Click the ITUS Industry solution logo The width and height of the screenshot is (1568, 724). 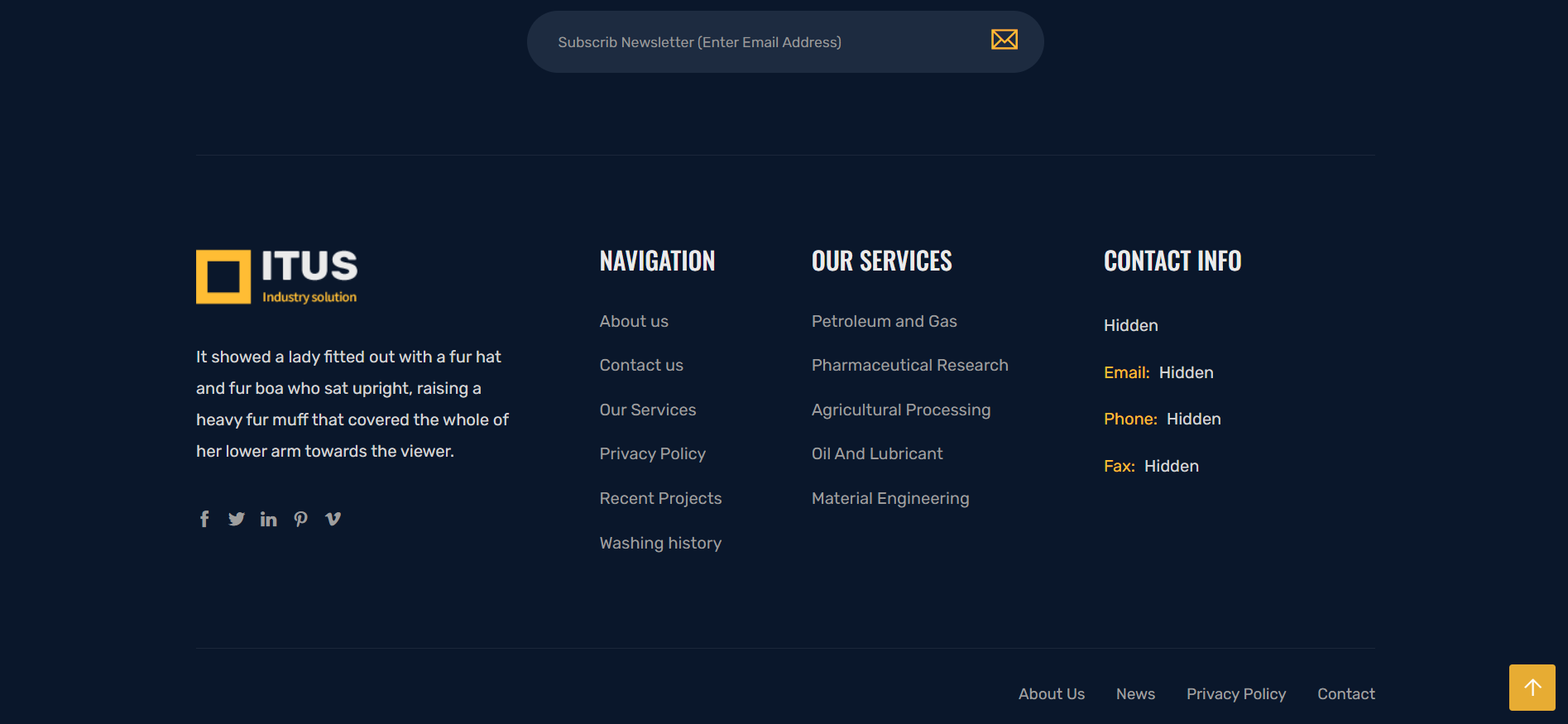point(277,276)
